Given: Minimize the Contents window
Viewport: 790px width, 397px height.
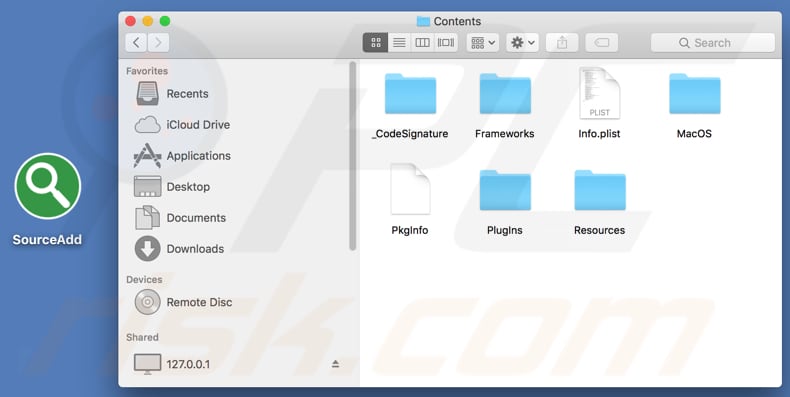Looking at the screenshot, I should (148, 21).
